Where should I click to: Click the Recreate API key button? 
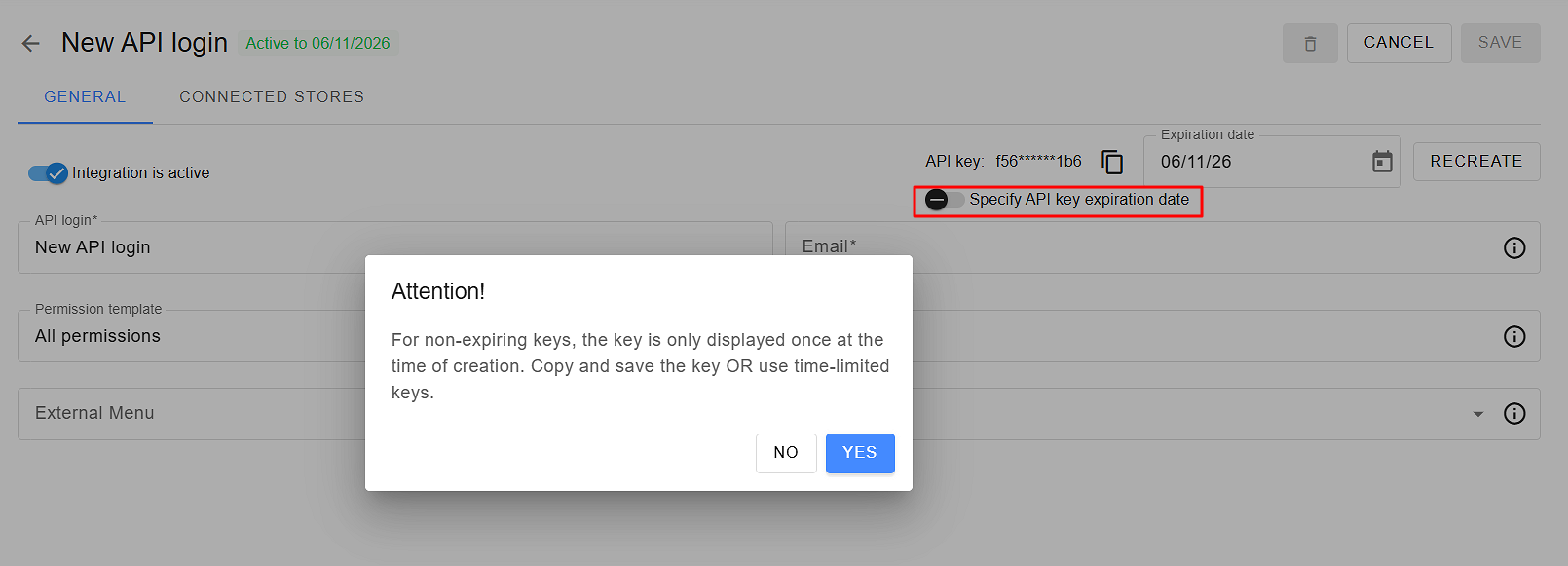tap(1475, 162)
